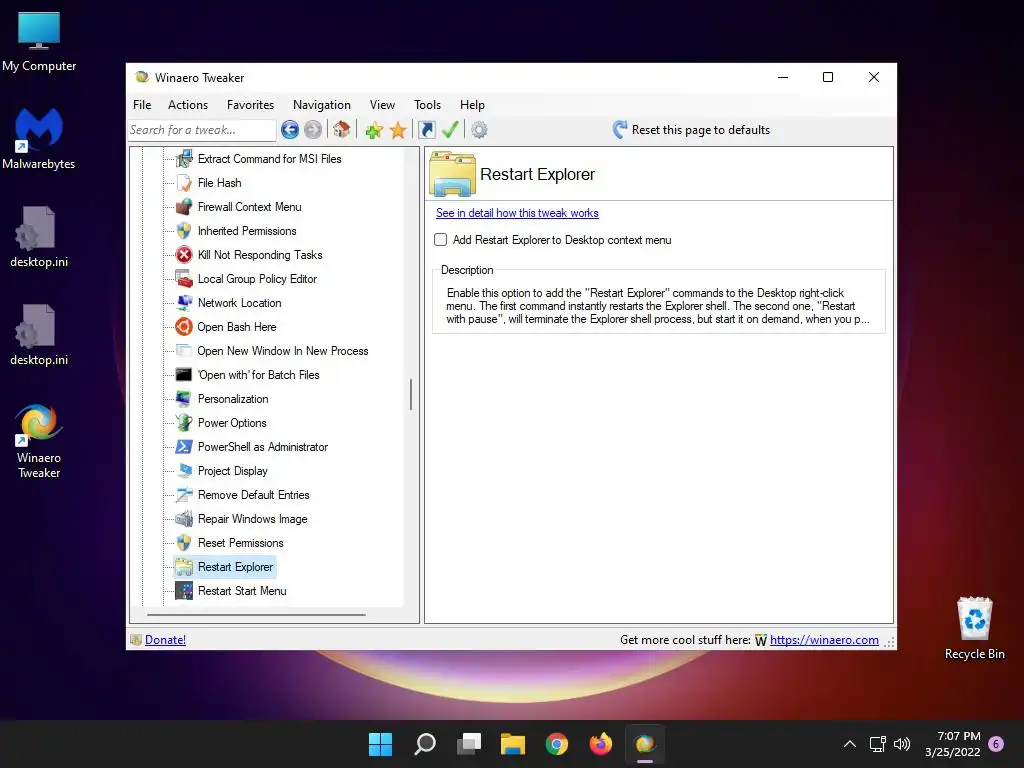Click the Local Group Policy Editor icon
Viewport: 1024px width, 768px height.
[185, 279]
